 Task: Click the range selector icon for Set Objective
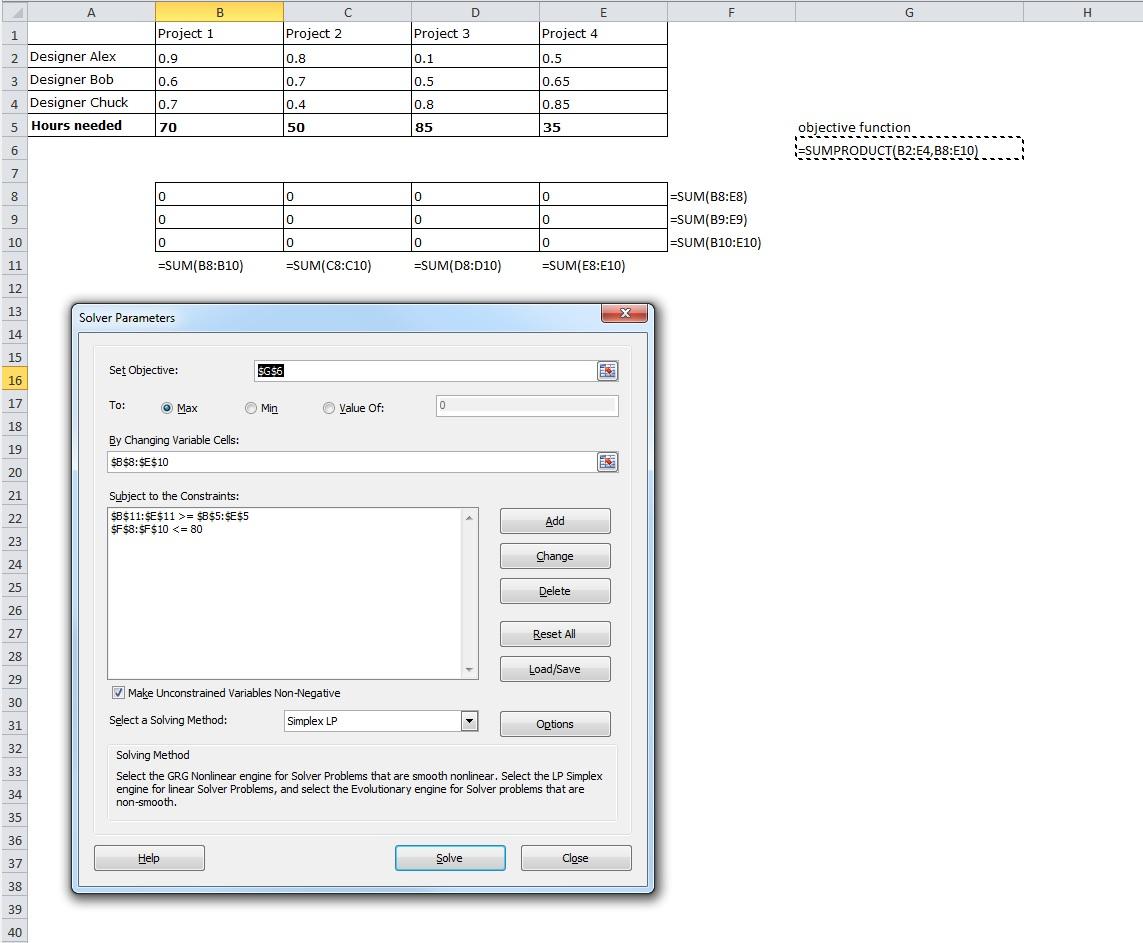click(x=607, y=371)
